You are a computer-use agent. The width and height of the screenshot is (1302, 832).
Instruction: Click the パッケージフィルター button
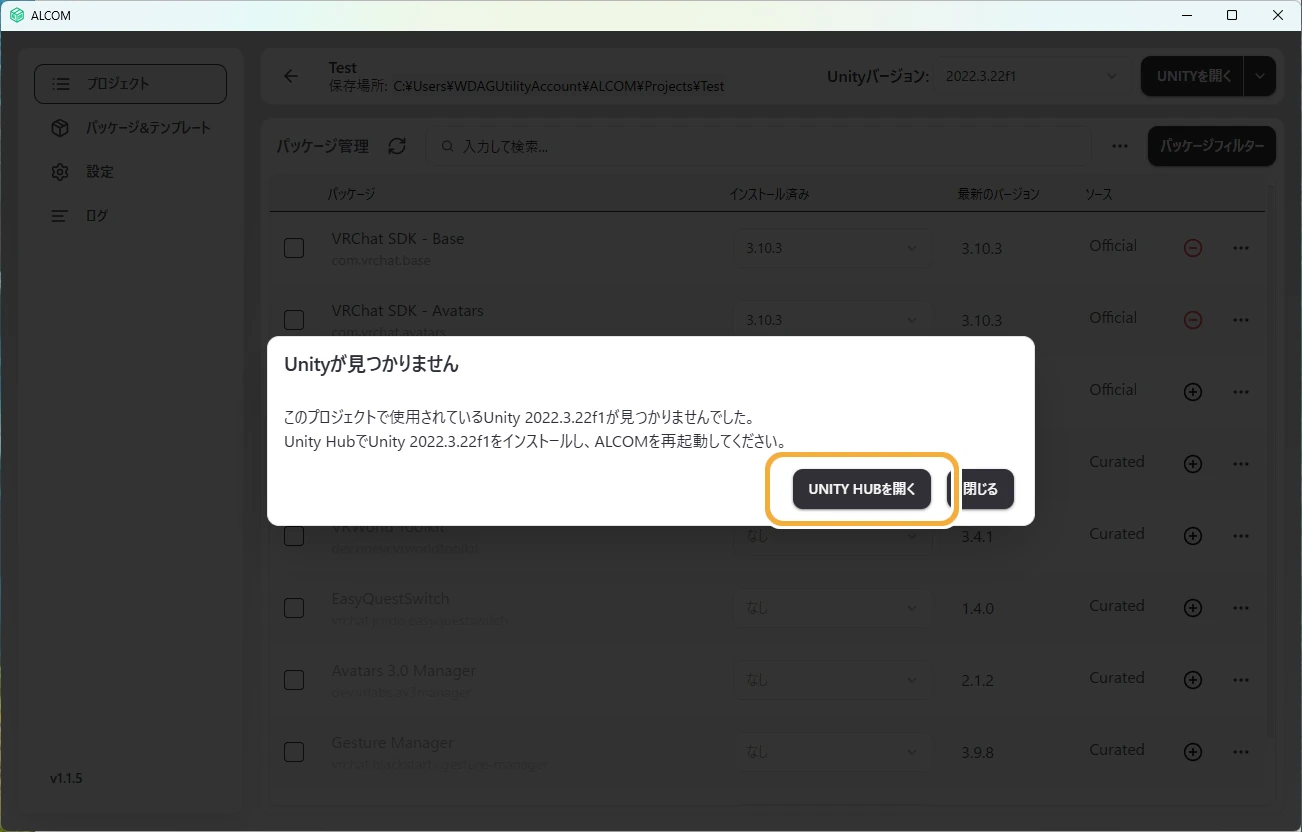coord(1212,146)
